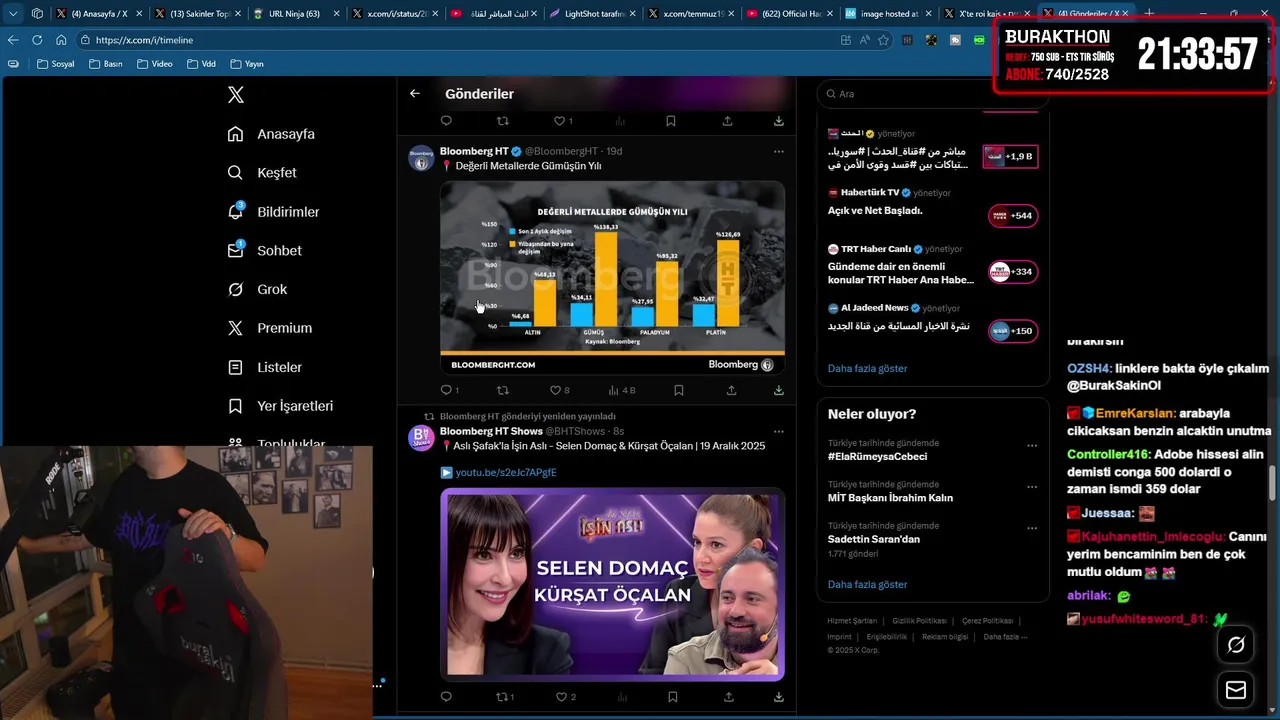
Task: Open the floating Grok button
Action: pos(1236,645)
